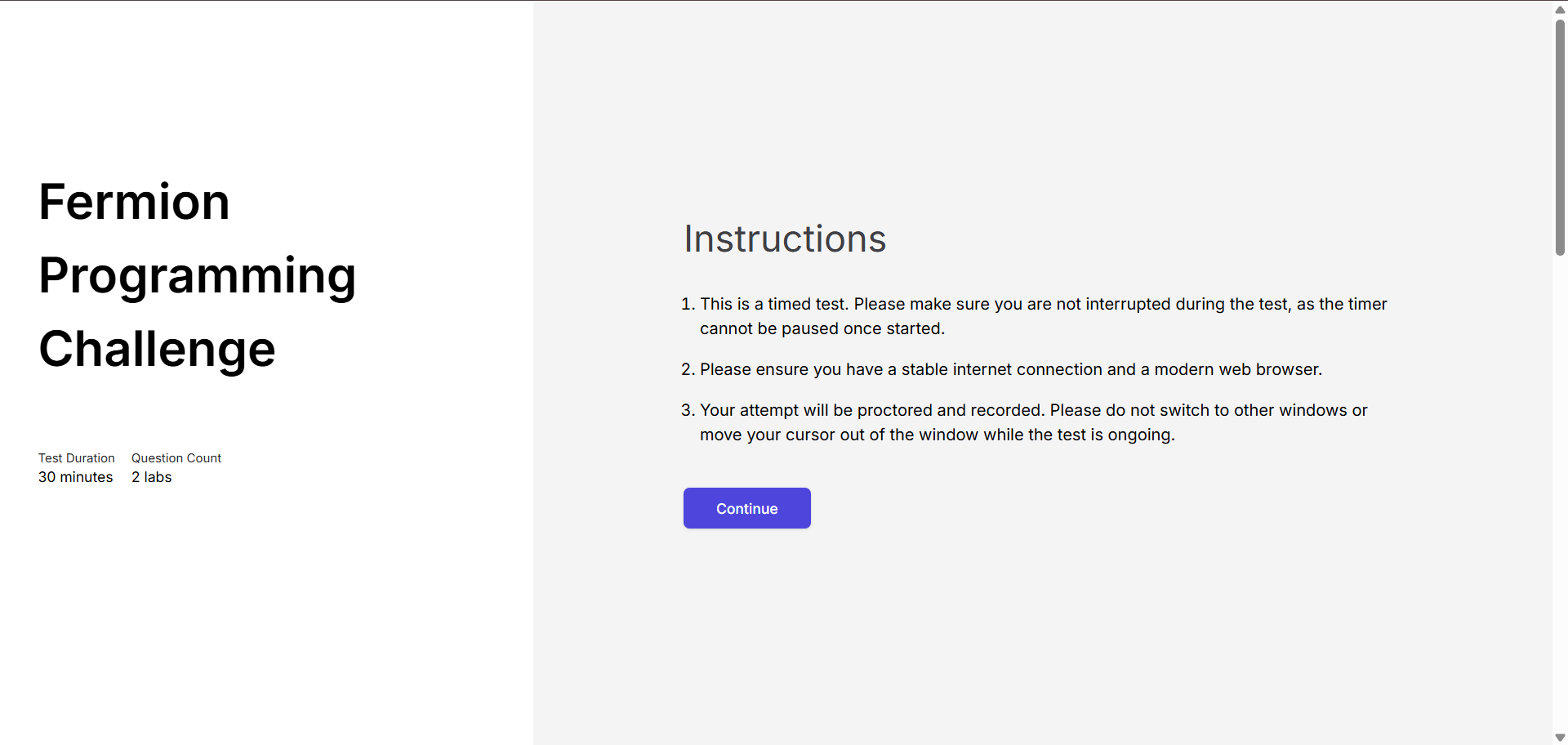Select the Question Count label
The height and width of the screenshot is (745, 1568).
[176, 458]
